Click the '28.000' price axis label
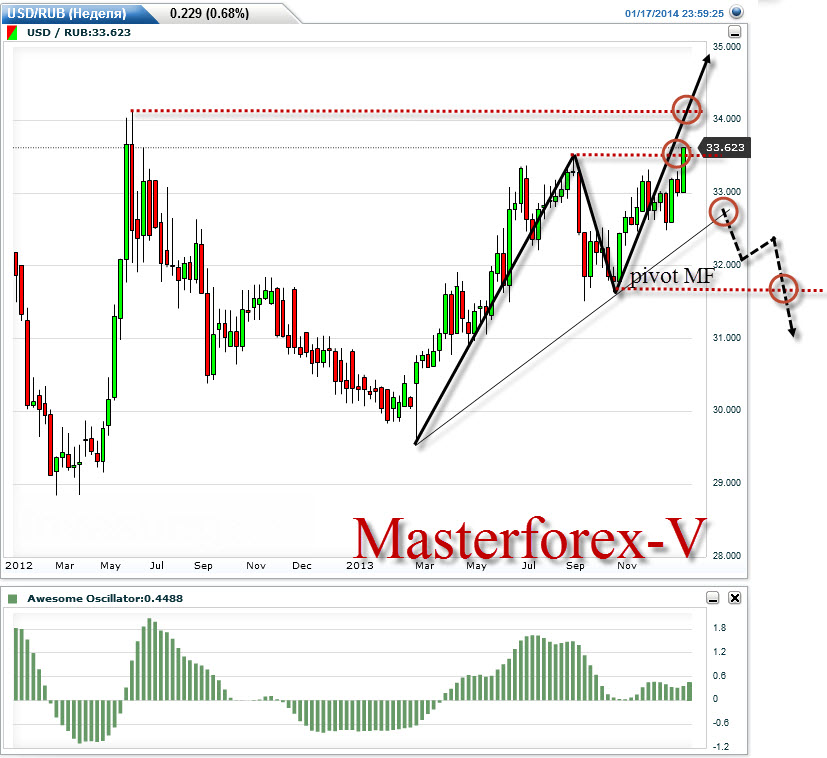827x758 pixels. click(x=727, y=555)
